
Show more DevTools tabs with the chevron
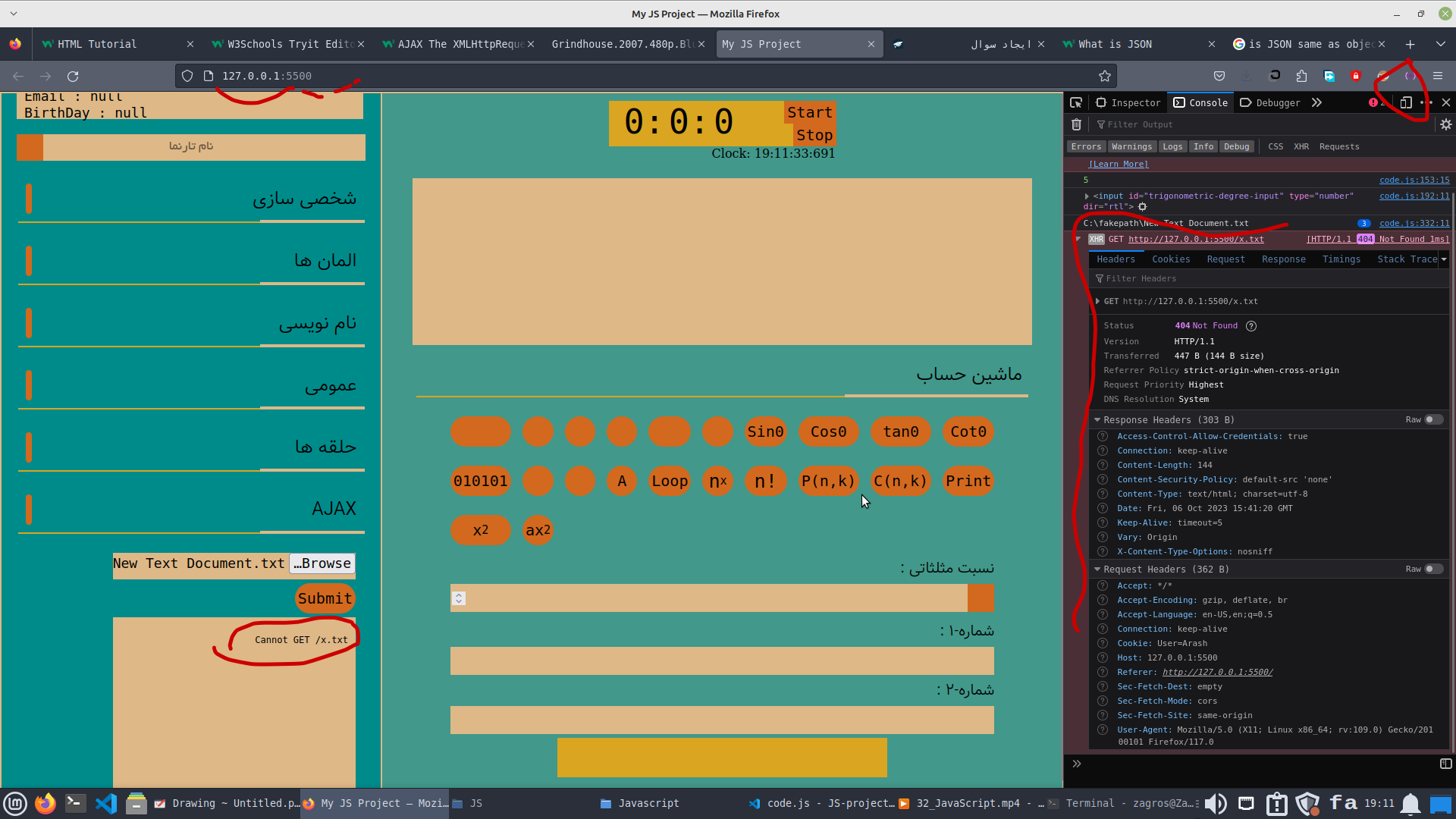(x=1316, y=102)
